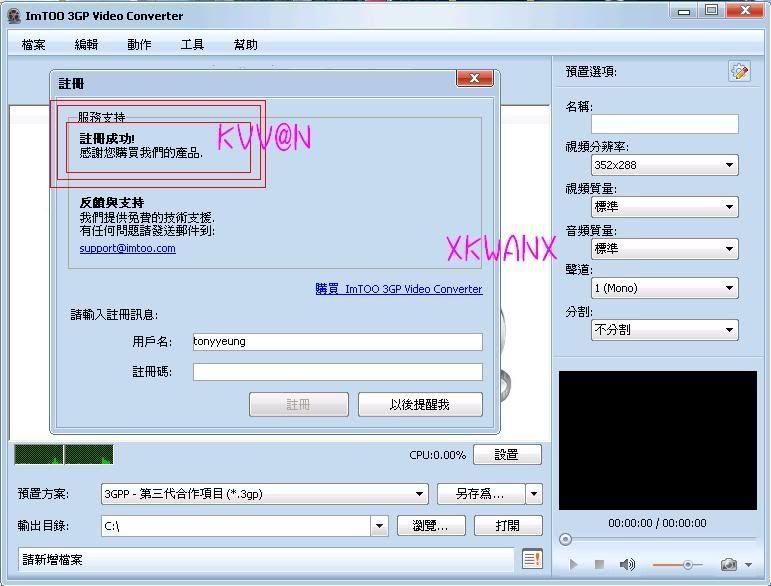Screen dimensions: 771x586
Task: Click the 以後提醒我 button
Action: [420, 405]
